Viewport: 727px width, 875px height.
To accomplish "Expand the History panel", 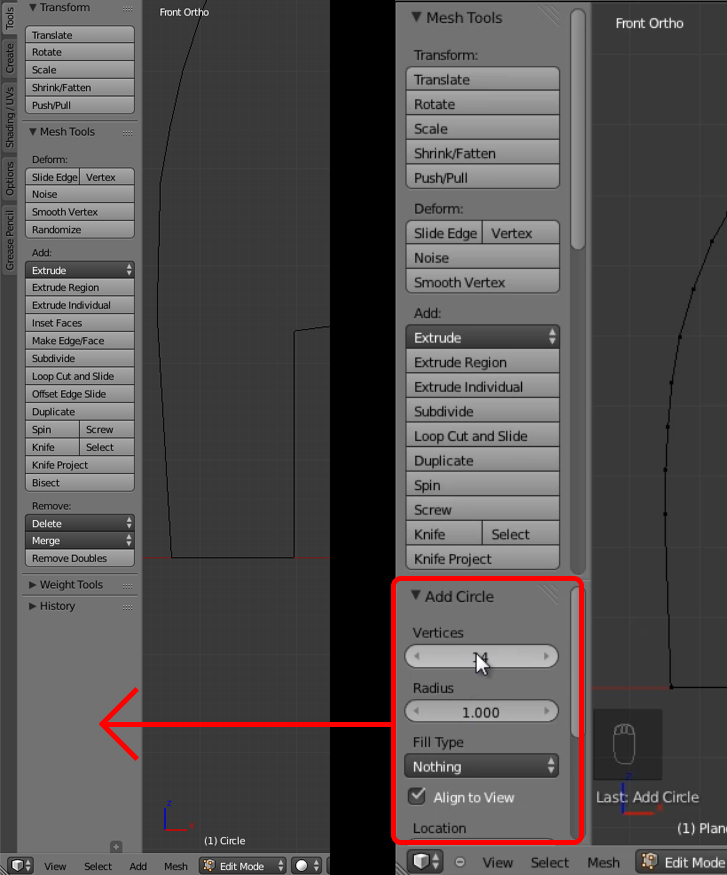I will 33,606.
